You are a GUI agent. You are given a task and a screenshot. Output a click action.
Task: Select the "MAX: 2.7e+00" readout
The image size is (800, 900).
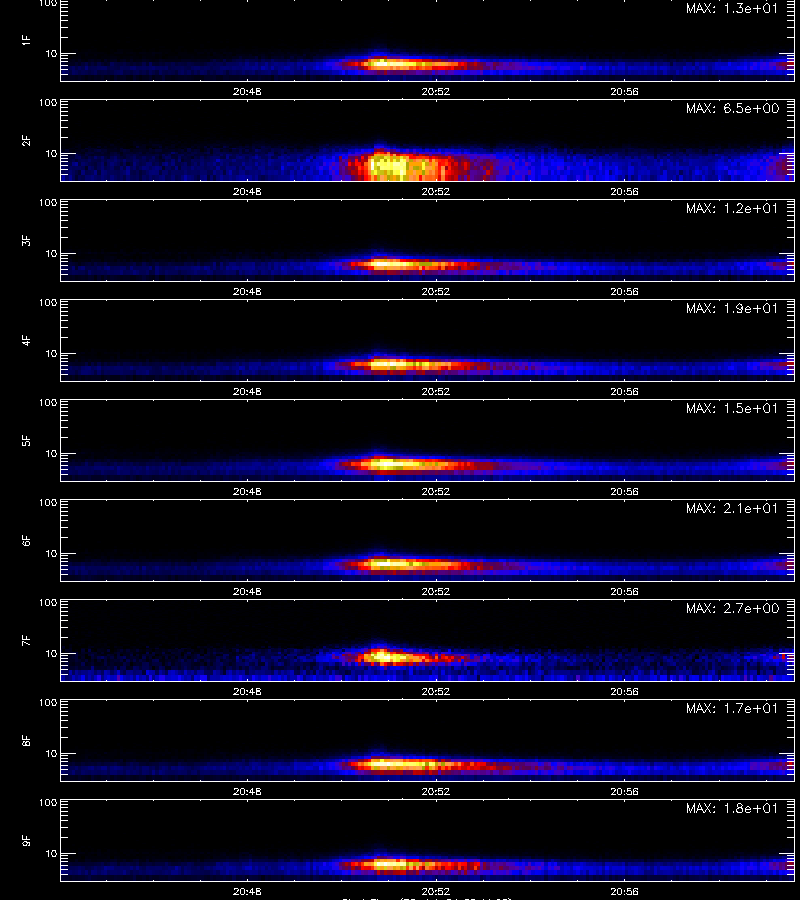[x=732, y=608]
